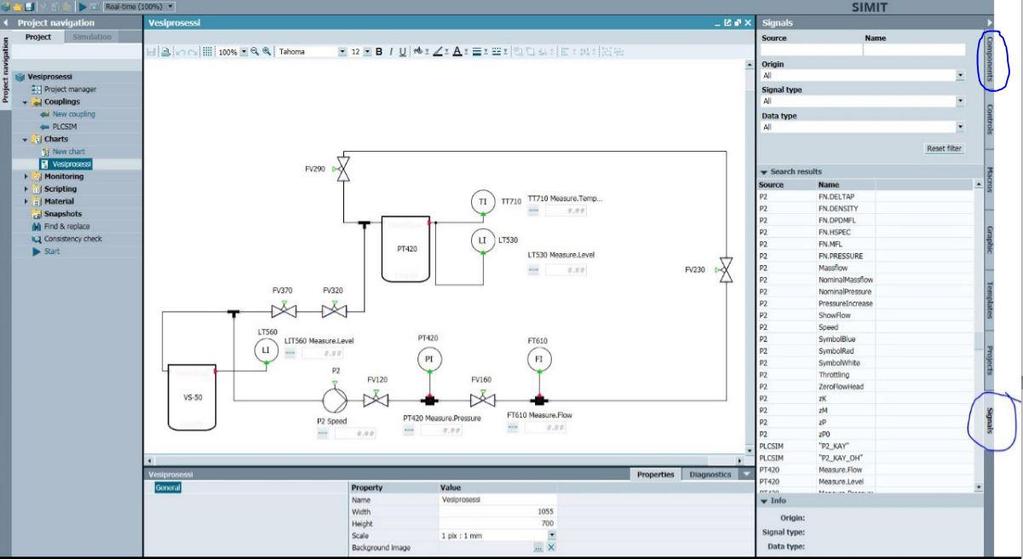Click the line style dashes icon

[496, 52]
